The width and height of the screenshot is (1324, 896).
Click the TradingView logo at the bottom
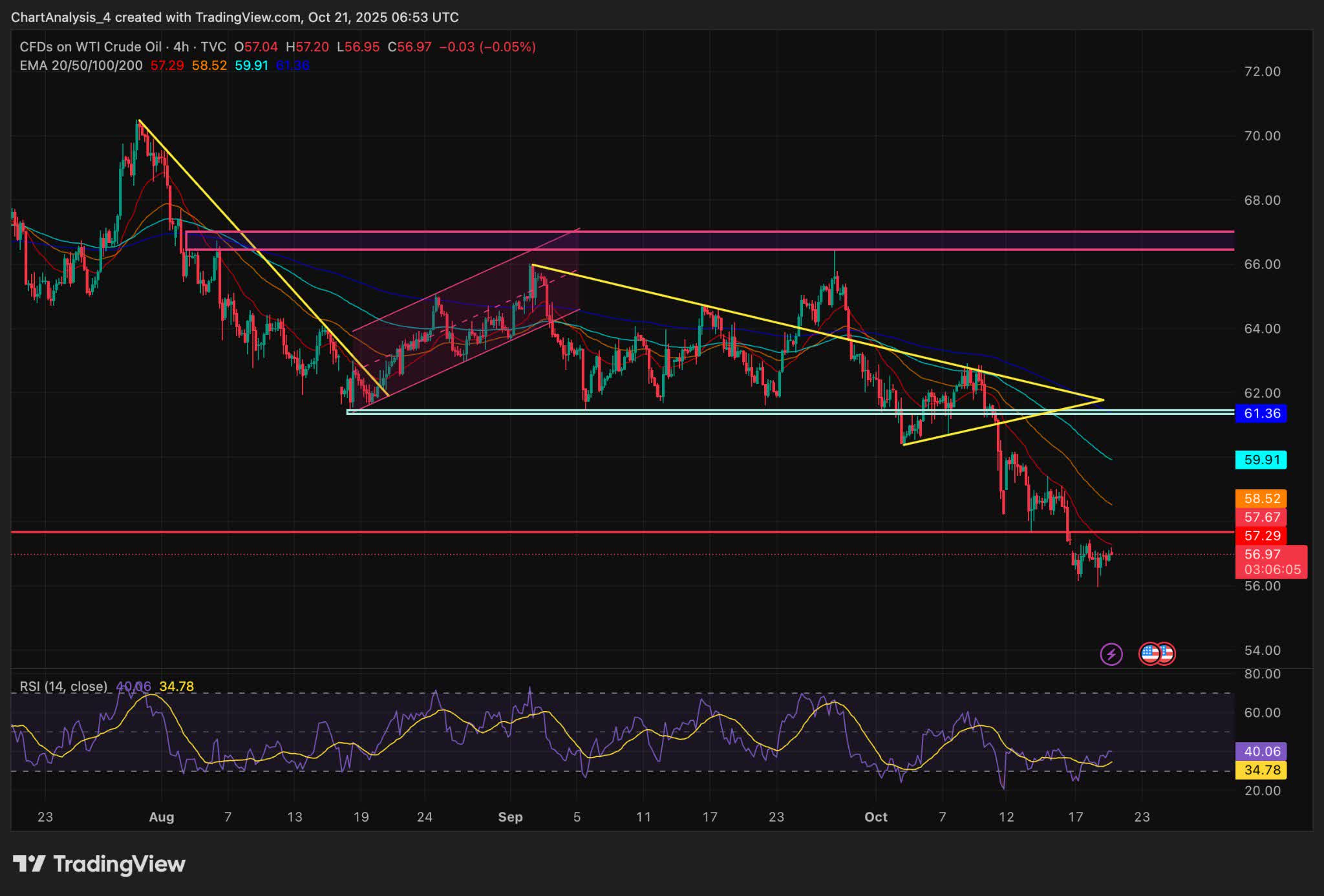point(100,864)
